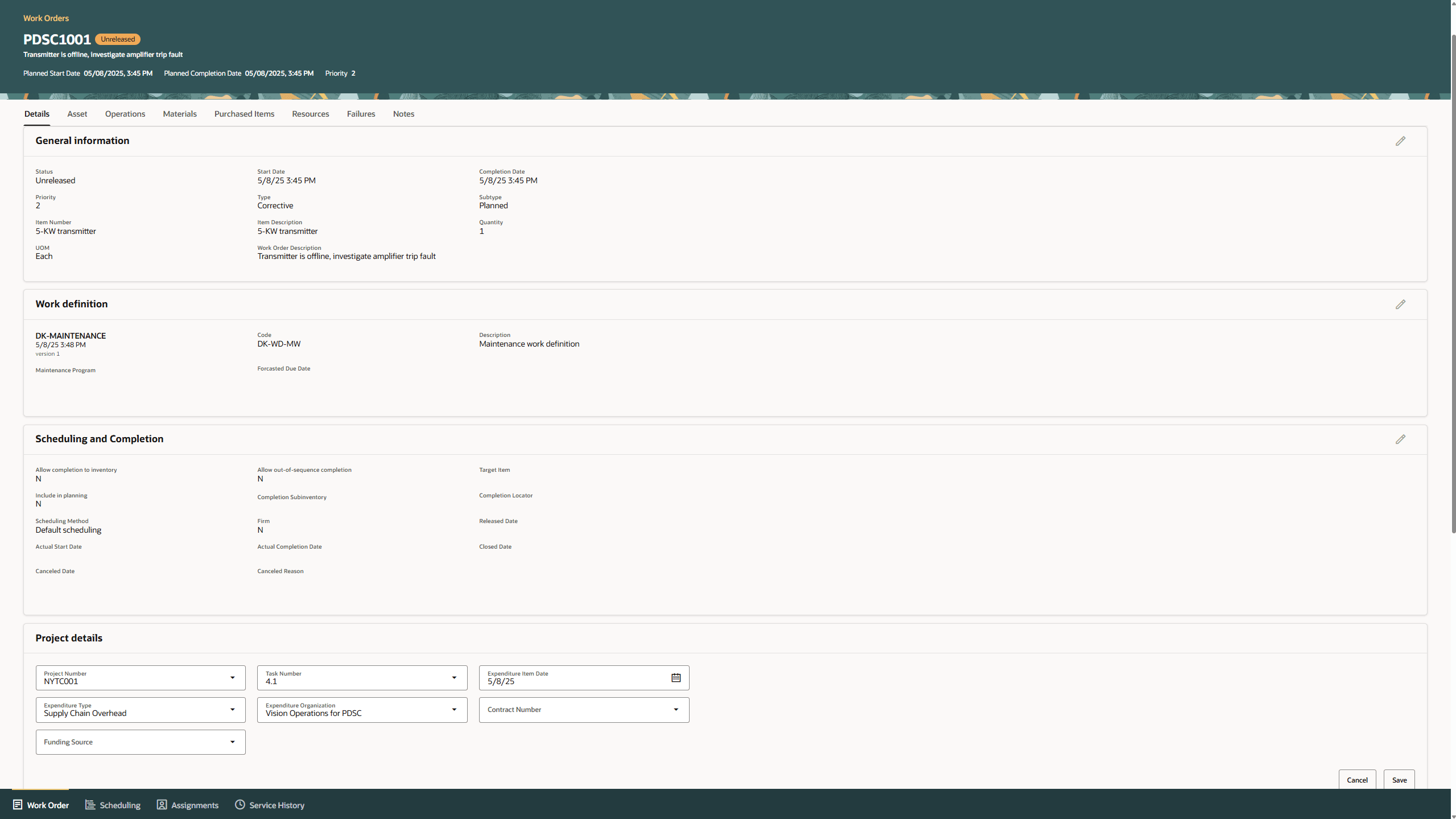Save the work order changes
The width and height of the screenshot is (1456, 819).
(1399, 779)
